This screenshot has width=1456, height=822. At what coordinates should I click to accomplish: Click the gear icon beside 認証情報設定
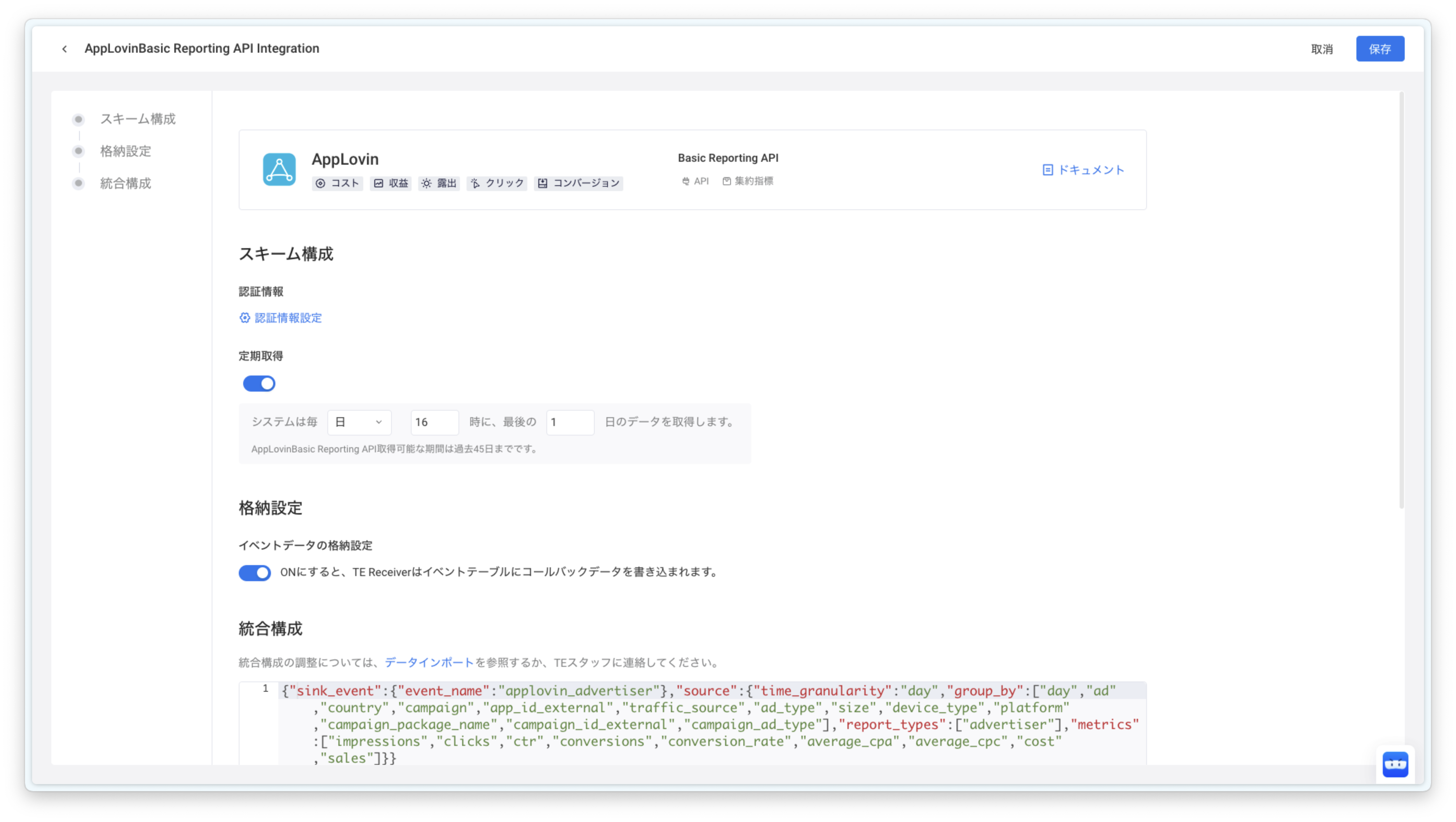(x=244, y=318)
